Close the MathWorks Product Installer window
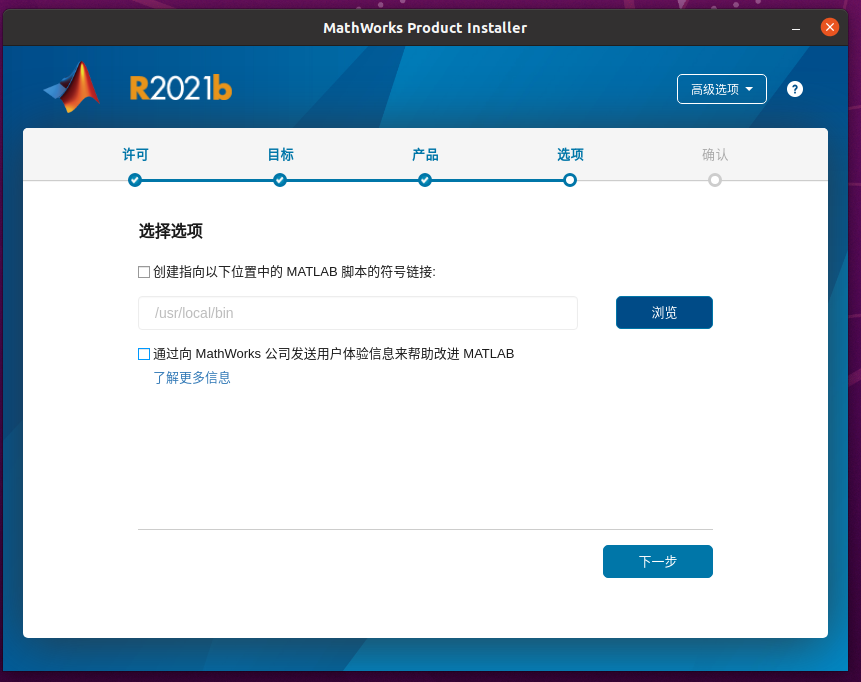Image resolution: width=861 pixels, height=682 pixels. tap(830, 27)
